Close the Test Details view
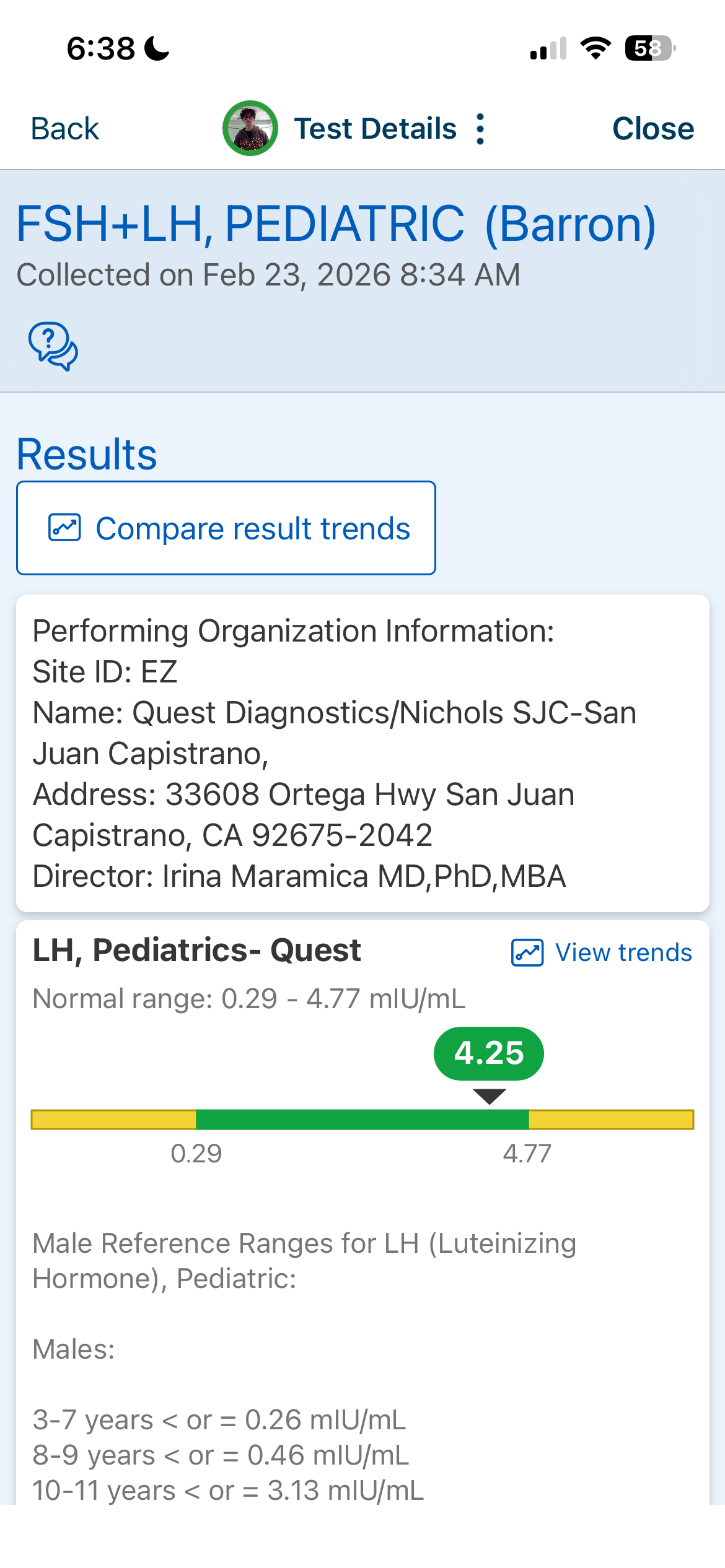The image size is (725, 1568). click(652, 129)
